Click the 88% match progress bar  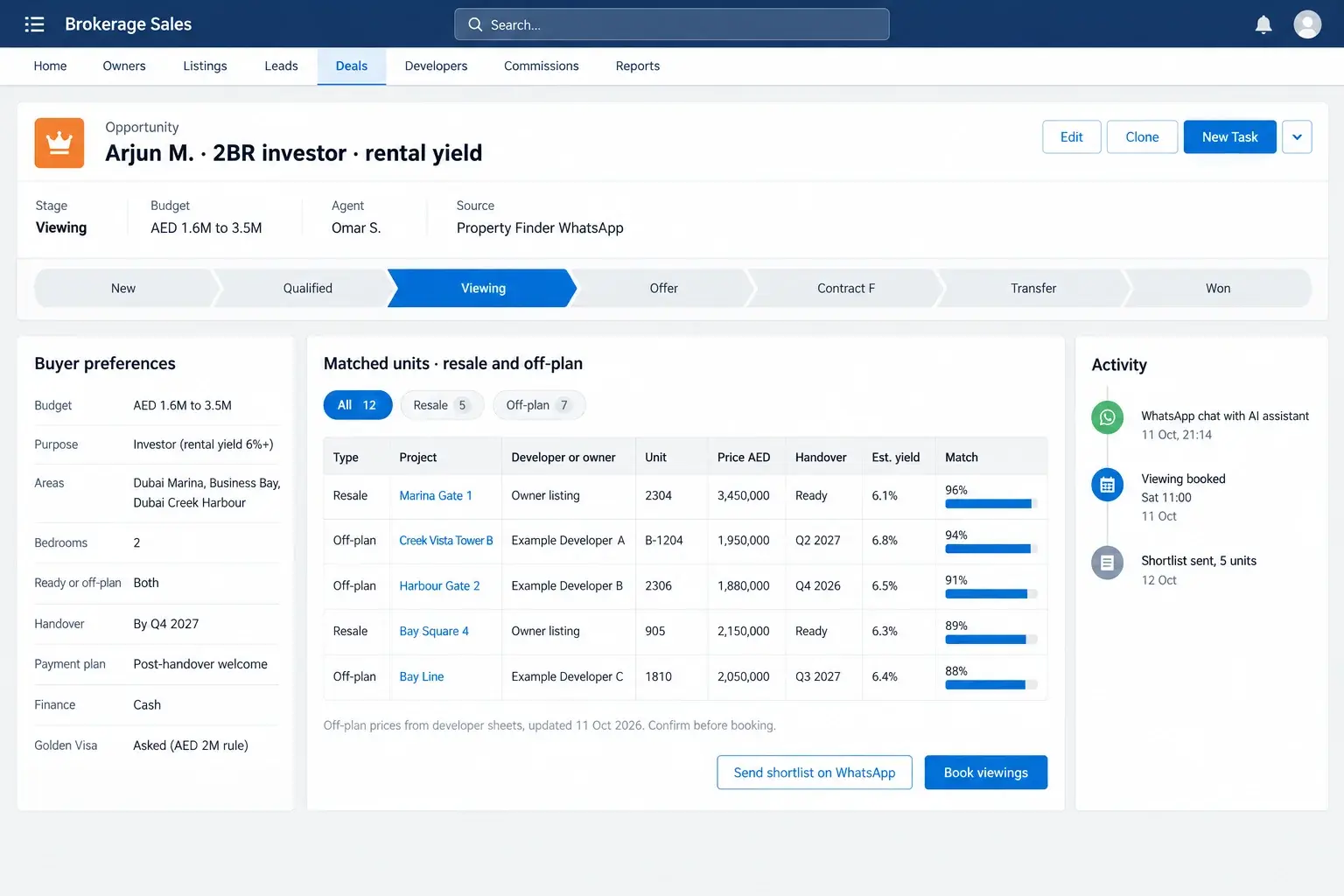tap(991, 685)
